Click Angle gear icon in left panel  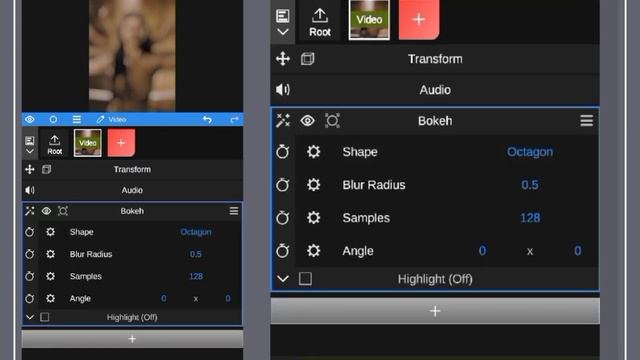(50, 298)
